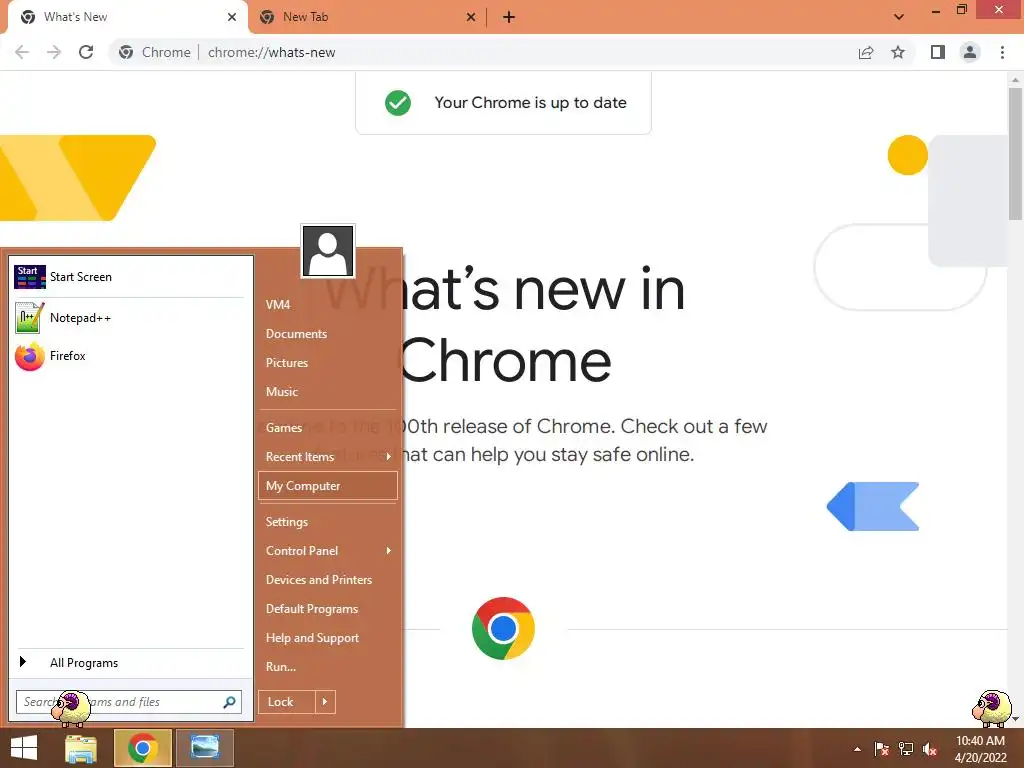The width and height of the screenshot is (1024, 768).
Task: Show hidden tray icons arrow
Action: (x=857, y=749)
